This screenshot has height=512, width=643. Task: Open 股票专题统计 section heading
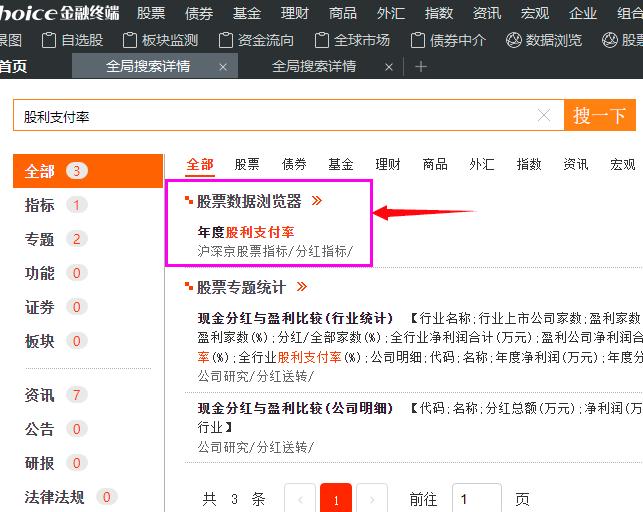pos(241,287)
